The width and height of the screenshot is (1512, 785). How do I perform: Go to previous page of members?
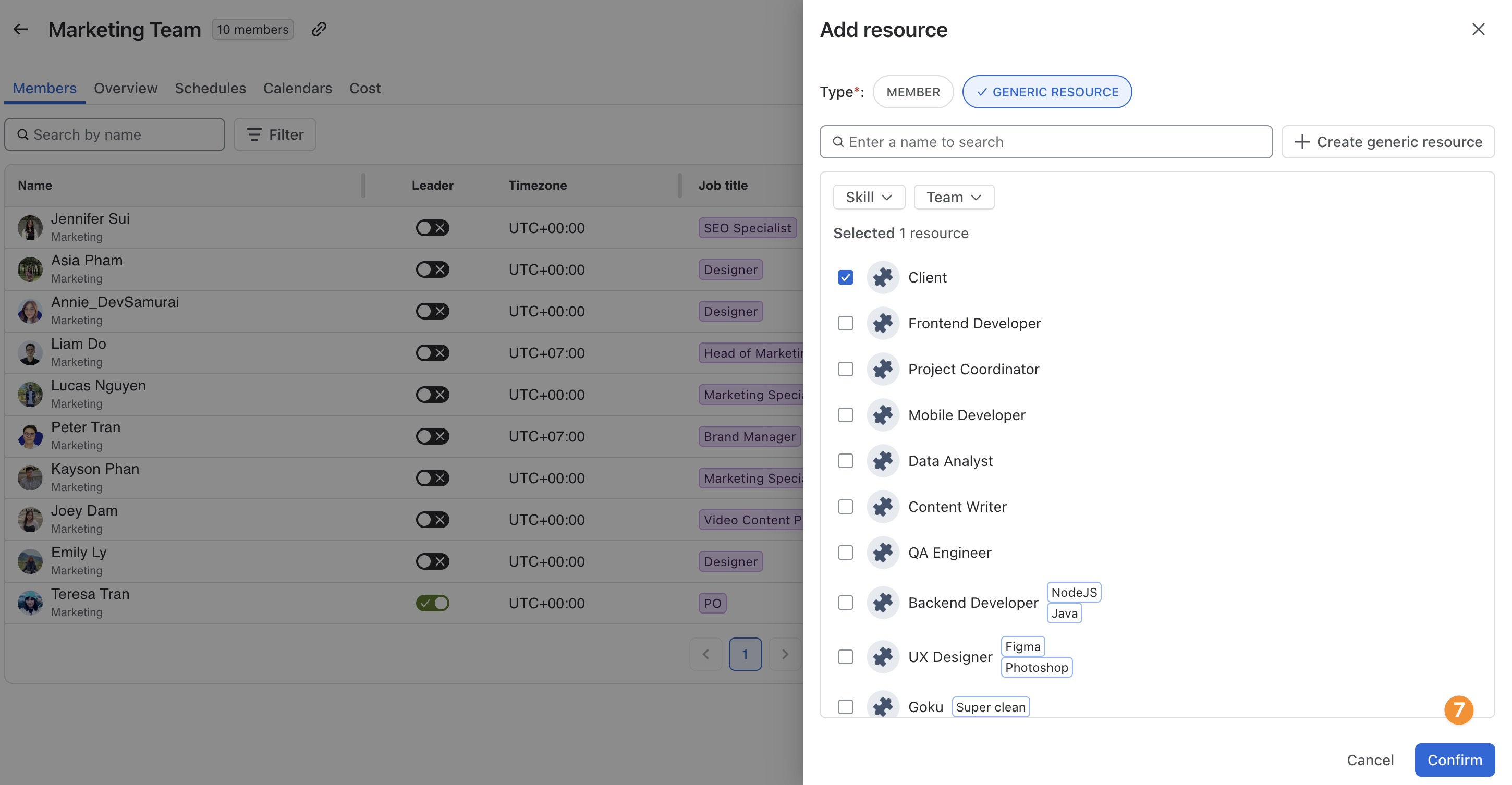pos(705,654)
